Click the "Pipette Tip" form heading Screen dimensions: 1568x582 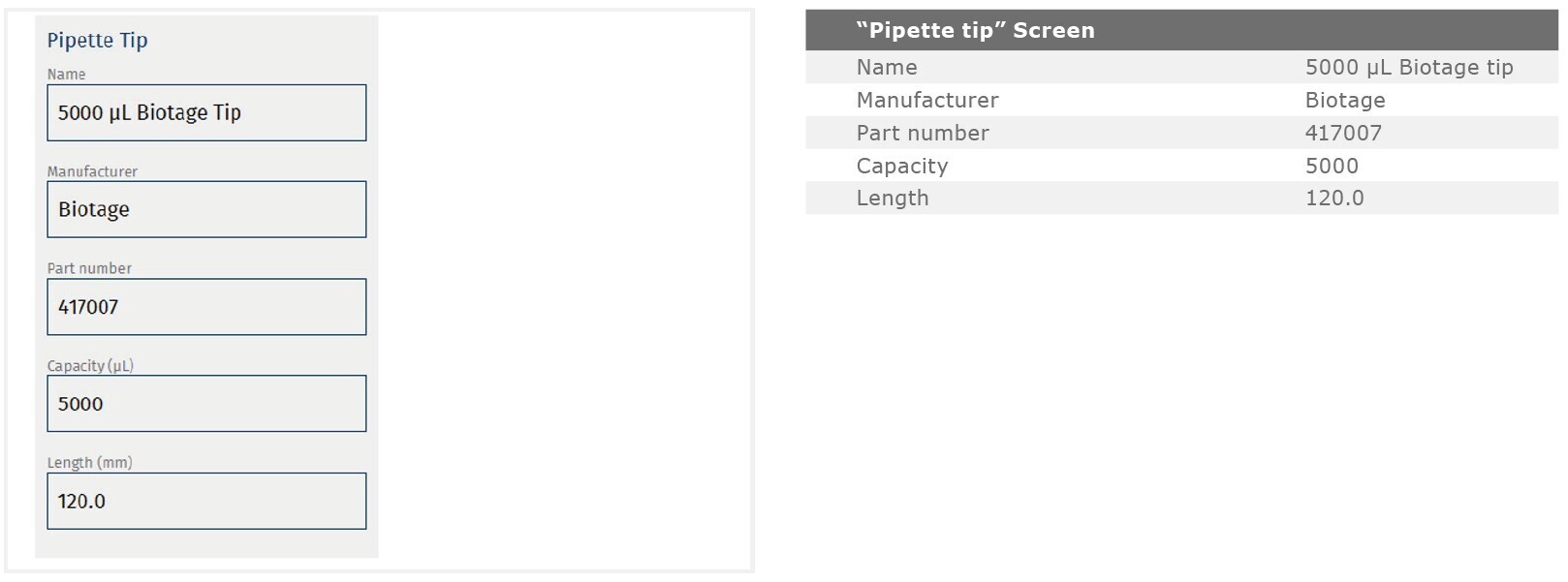pos(97,40)
